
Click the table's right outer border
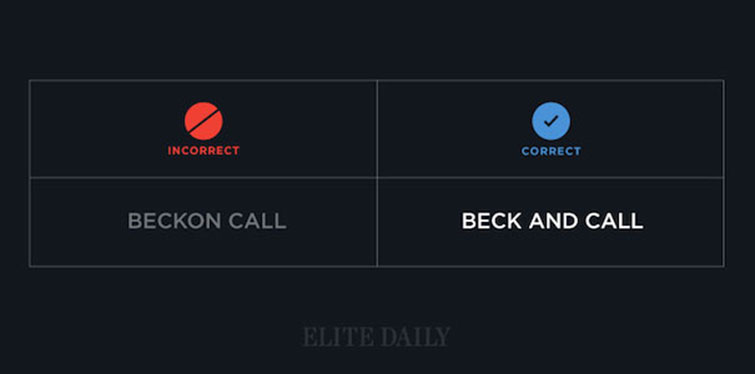click(x=724, y=173)
